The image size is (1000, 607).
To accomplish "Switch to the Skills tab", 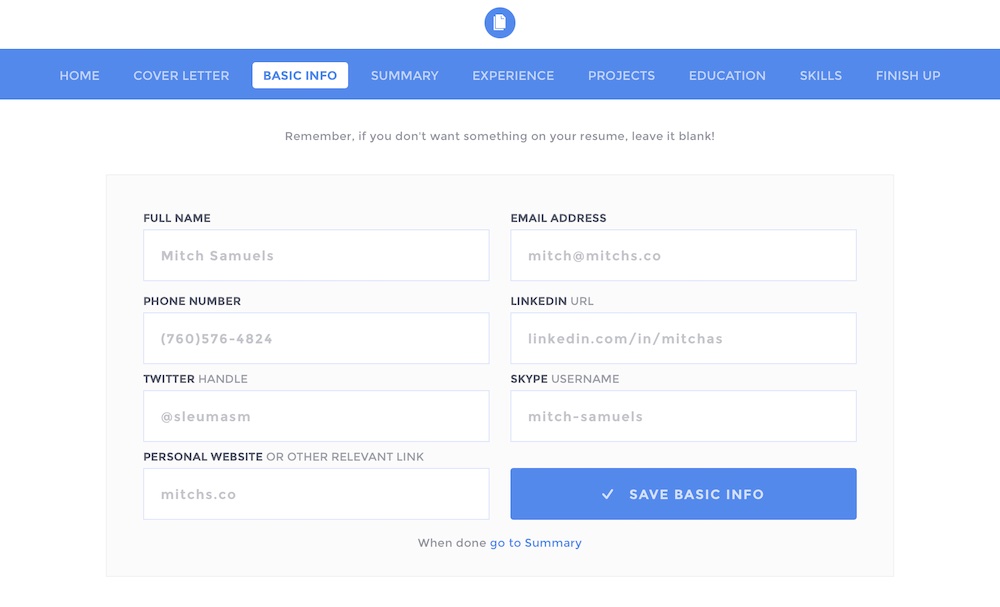I will point(820,75).
